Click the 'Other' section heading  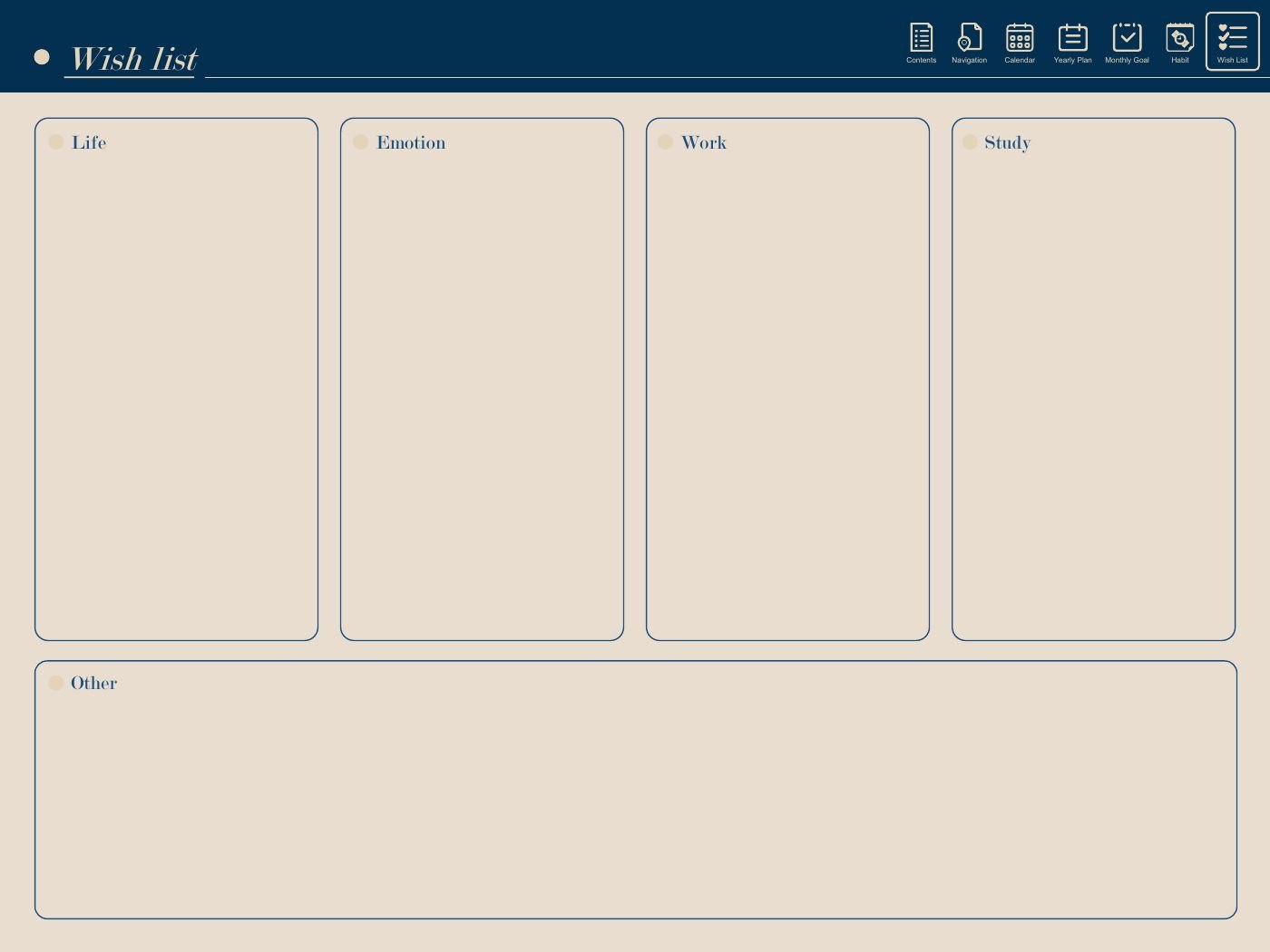pos(94,683)
